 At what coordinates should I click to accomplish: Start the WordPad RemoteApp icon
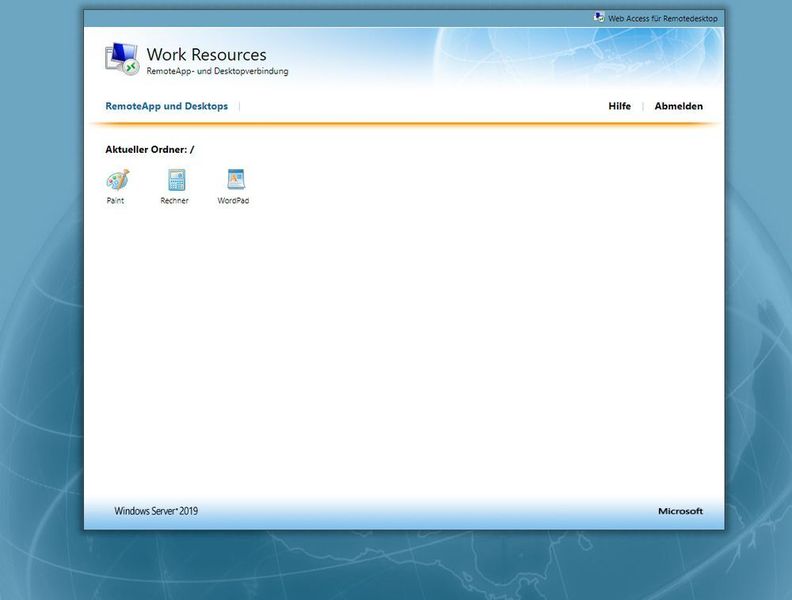tap(236, 179)
